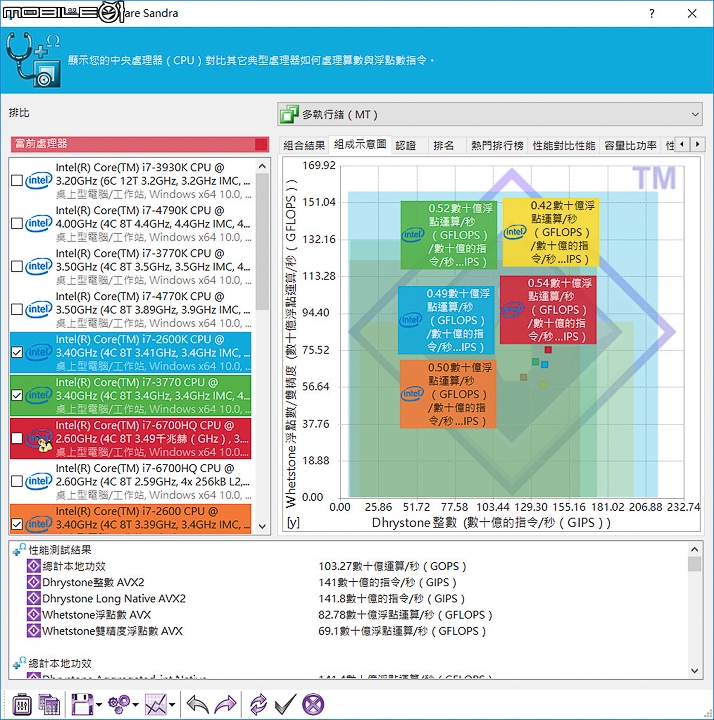The image size is (714, 720).
Task: Switch to 熱門排行榜 tab
Action: pos(497,146)
